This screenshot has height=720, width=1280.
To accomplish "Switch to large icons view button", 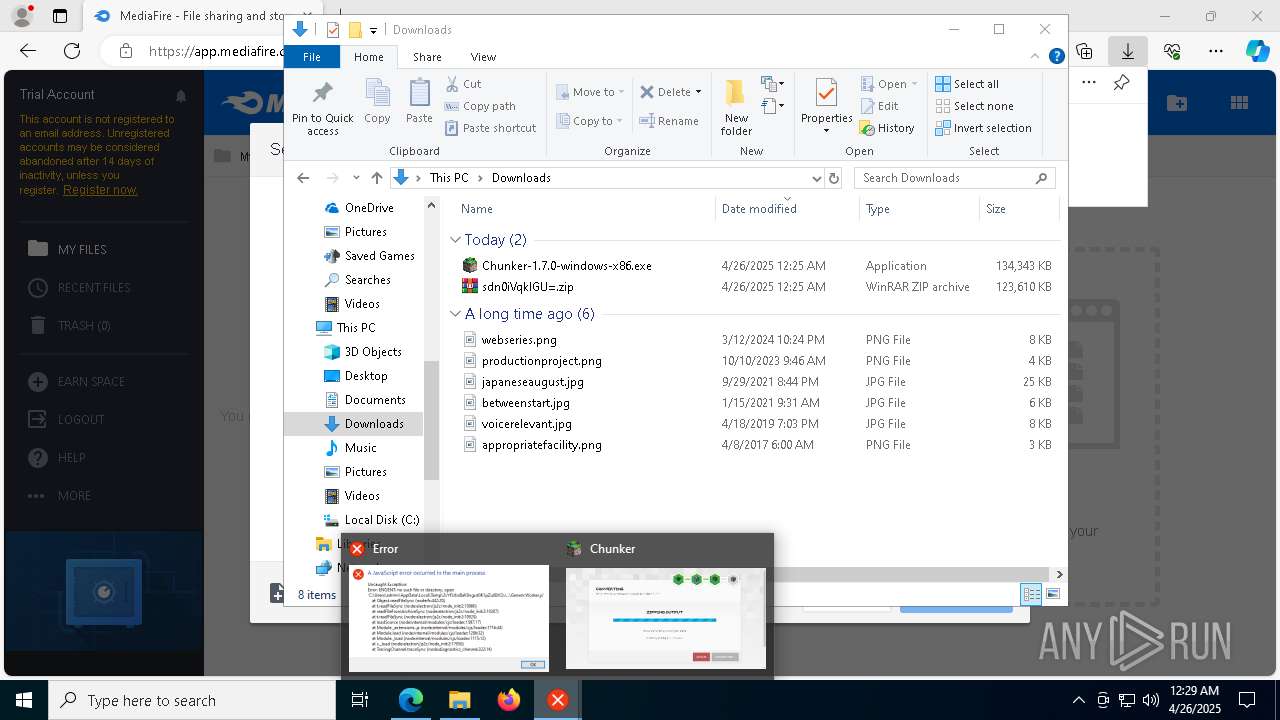I will pyautogui.click(x=1053, y=594).
